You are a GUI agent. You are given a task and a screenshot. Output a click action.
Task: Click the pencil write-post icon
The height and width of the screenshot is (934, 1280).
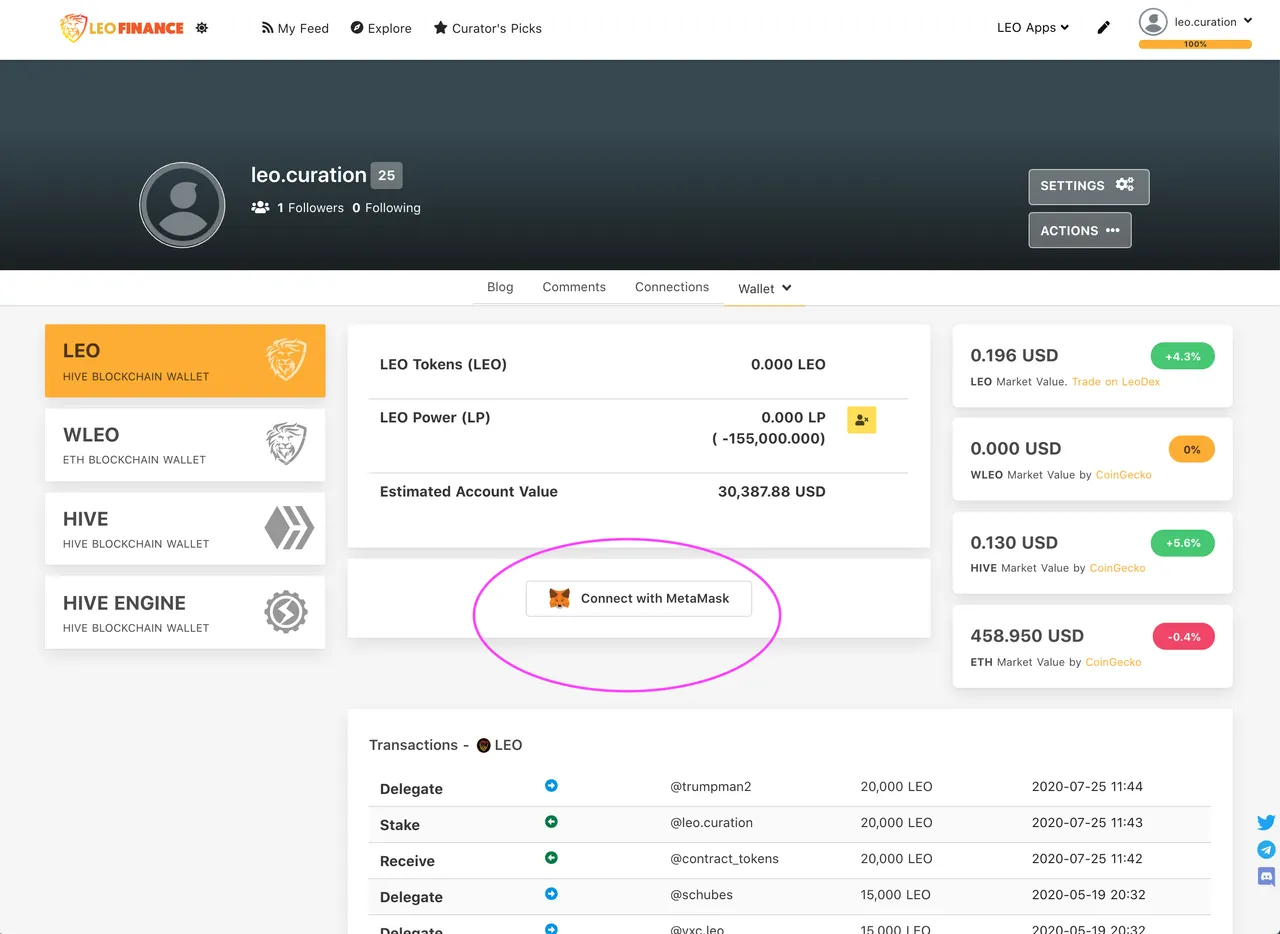click(1104, 28)
